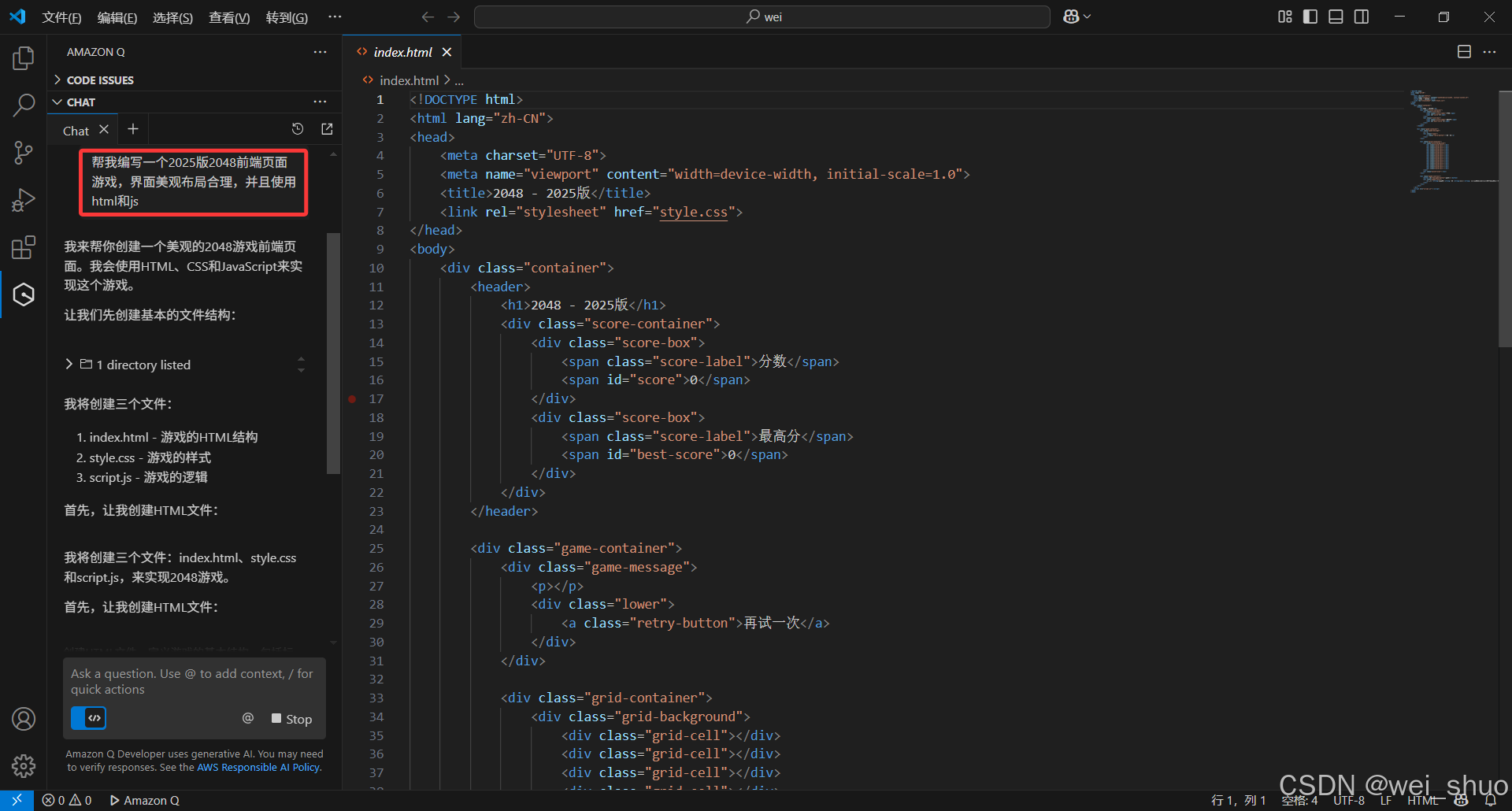Show errors and warnings in status bar
This screenshot has height=811, width=1512.
point(67,800)
